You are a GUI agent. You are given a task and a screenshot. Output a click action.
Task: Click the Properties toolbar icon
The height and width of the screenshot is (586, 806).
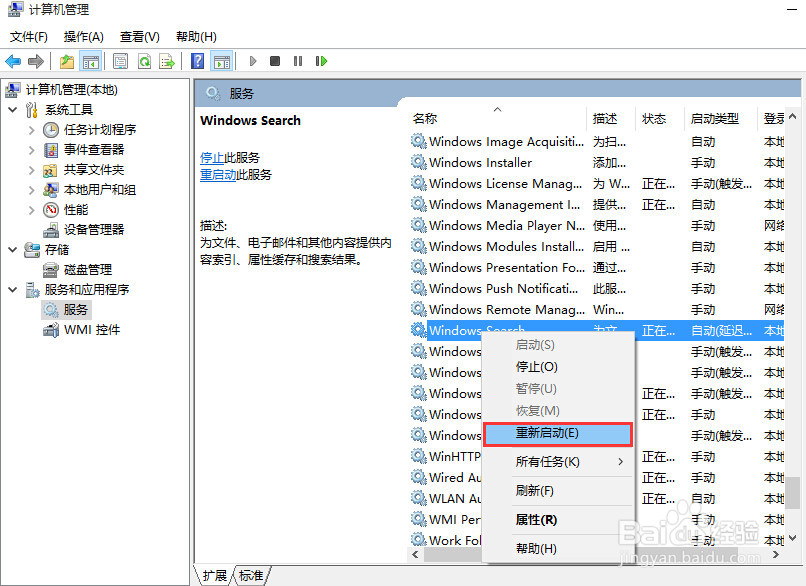(x=120, y=62)
